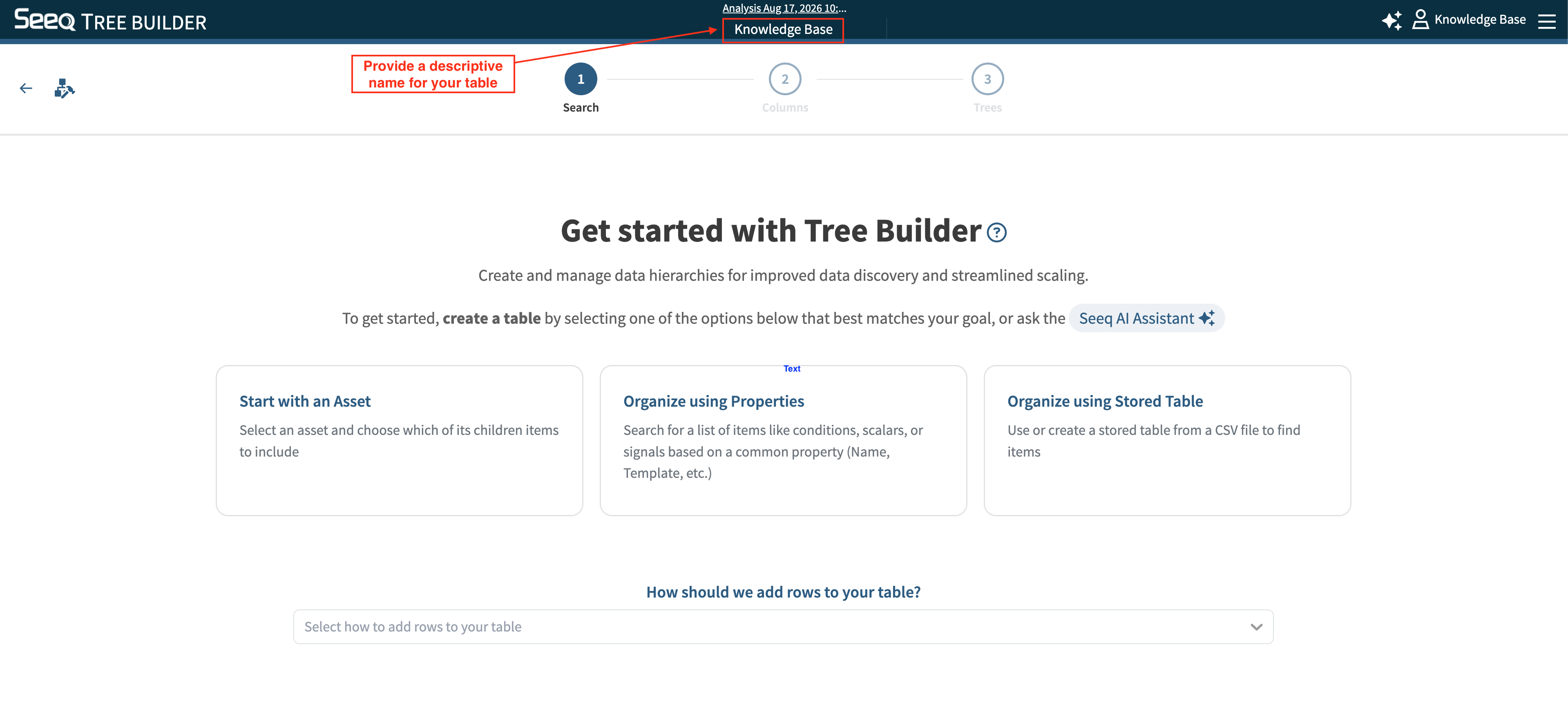Click the Seeq logo in header
The height and width of the screenshot is (721, 1568).
click(45, 20)
